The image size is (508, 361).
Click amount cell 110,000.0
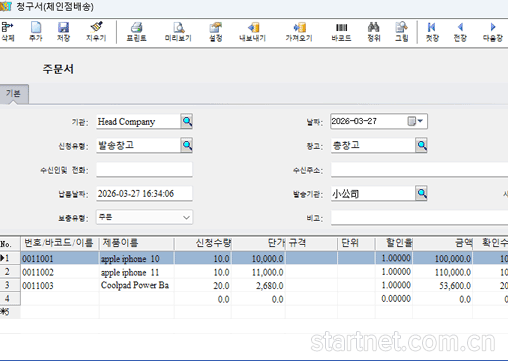coord(443,272)
